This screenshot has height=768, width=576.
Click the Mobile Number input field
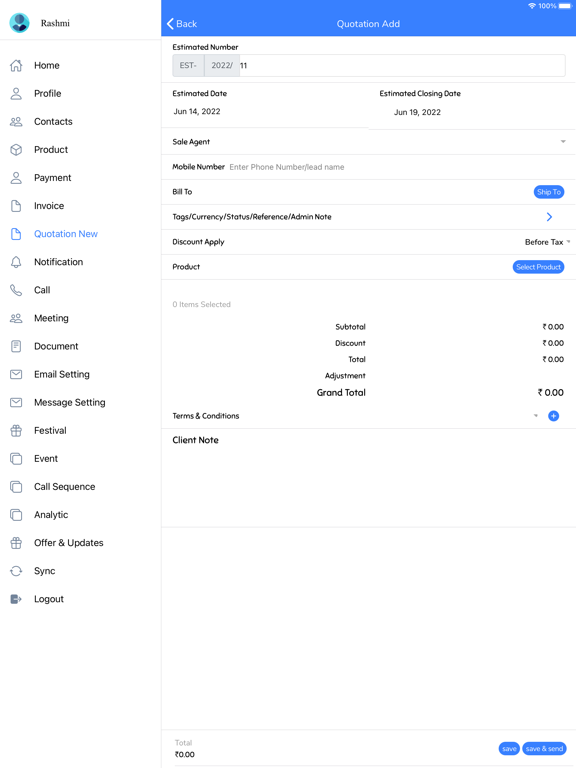point(397,167)
